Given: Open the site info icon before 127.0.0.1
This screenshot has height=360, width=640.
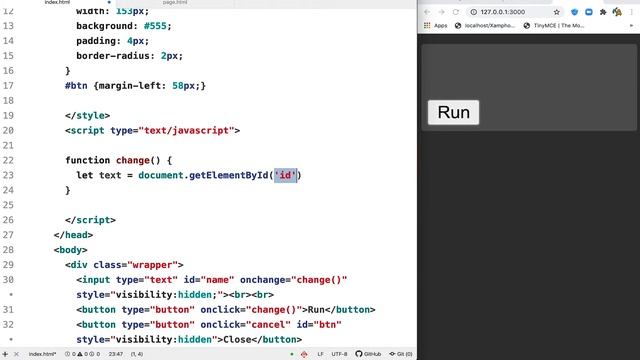Looking at the screenshot, I should pyautogui.click(x=473, y=12).
